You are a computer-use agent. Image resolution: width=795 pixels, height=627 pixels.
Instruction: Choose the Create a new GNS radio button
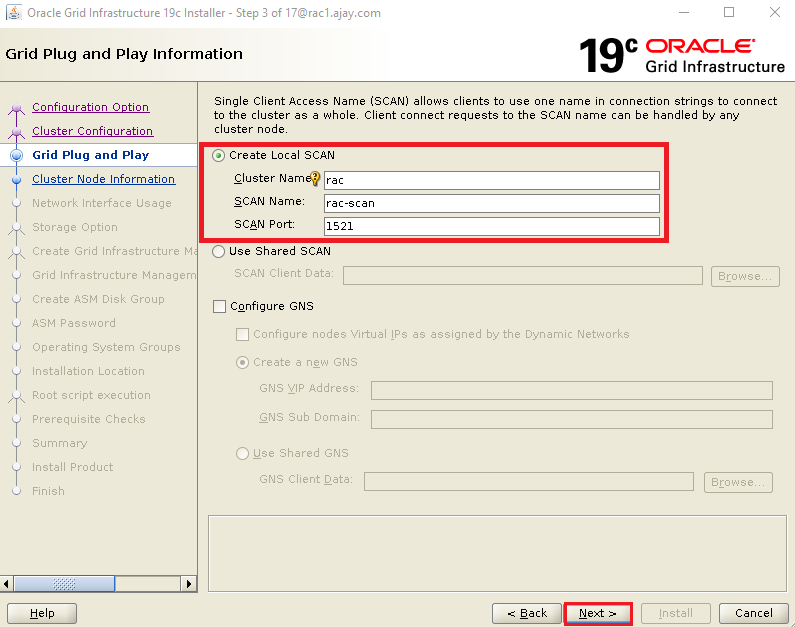[243, 362]
